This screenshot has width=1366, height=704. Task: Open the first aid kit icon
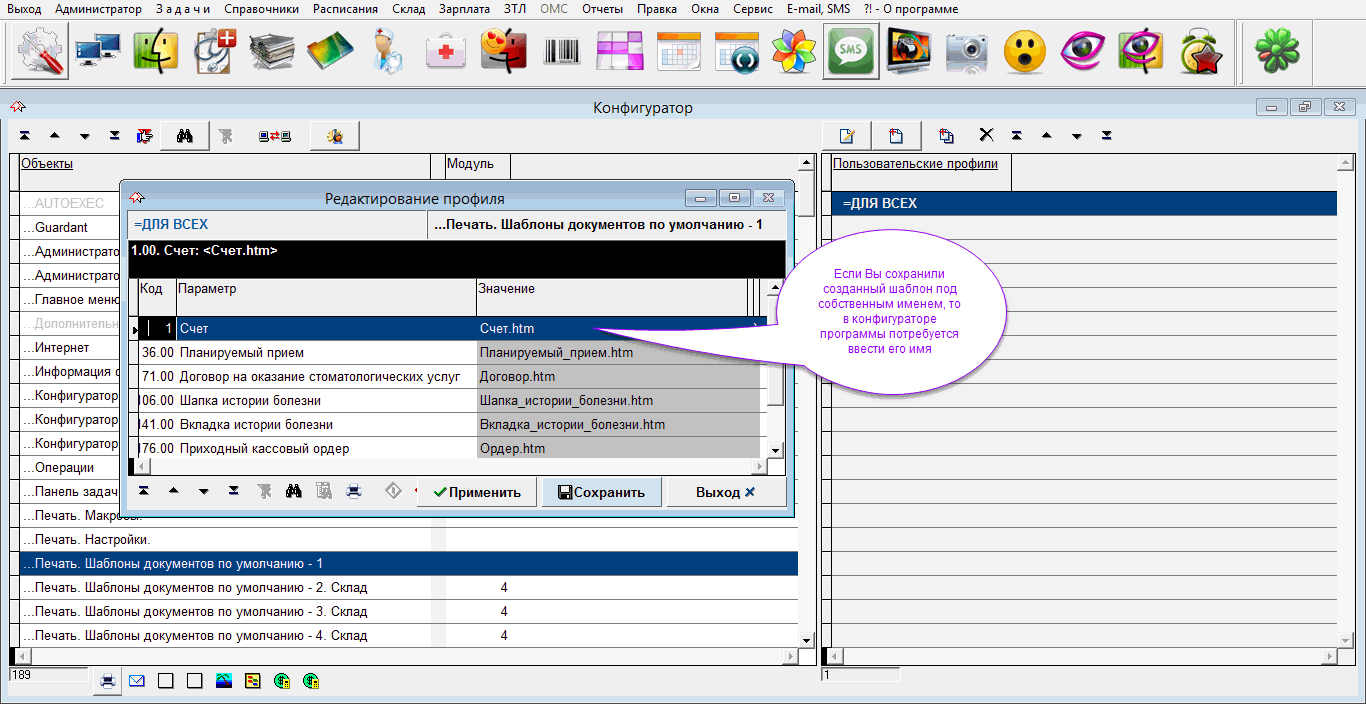[446, 51]
